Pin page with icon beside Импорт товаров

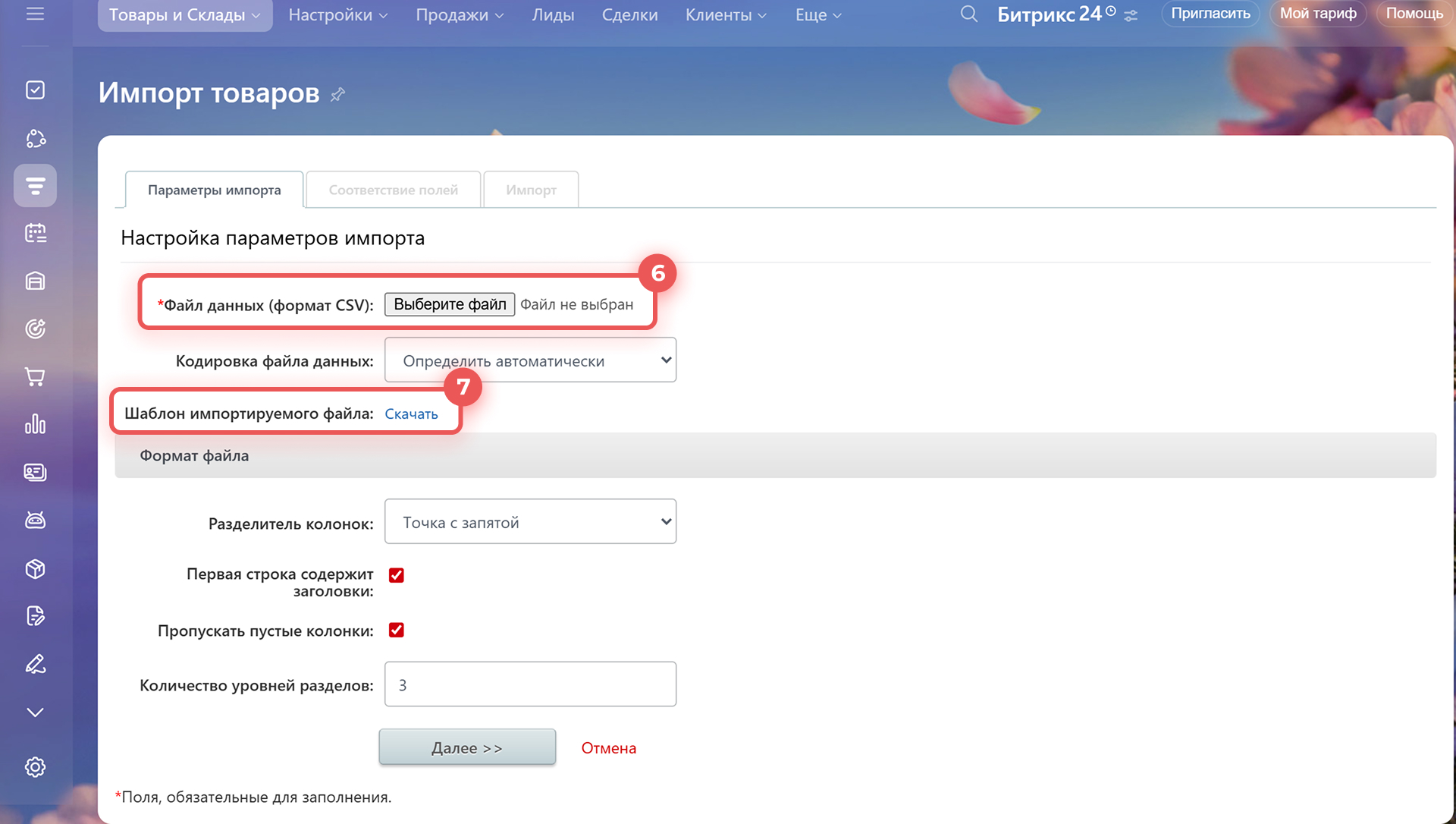click(x=338, y=94)
